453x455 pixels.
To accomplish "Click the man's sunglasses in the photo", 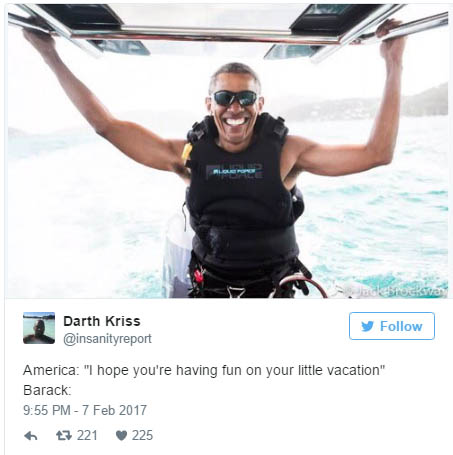I will (x=235, y=98).
